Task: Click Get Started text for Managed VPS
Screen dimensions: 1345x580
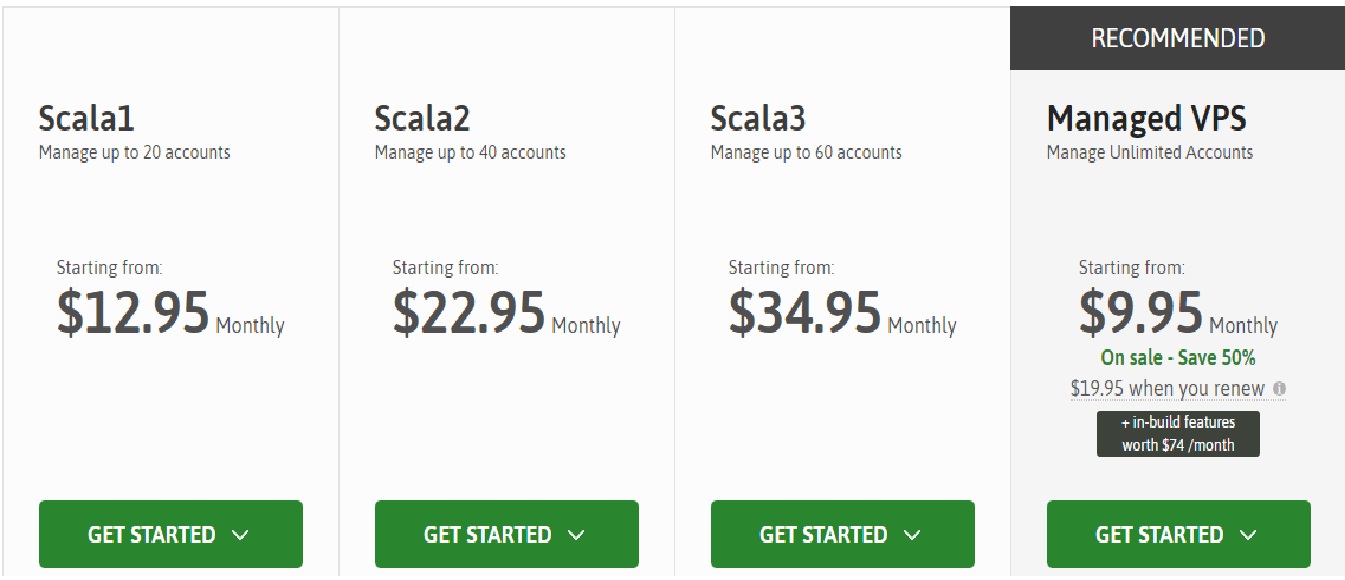Action: [x=1160, y=535]
